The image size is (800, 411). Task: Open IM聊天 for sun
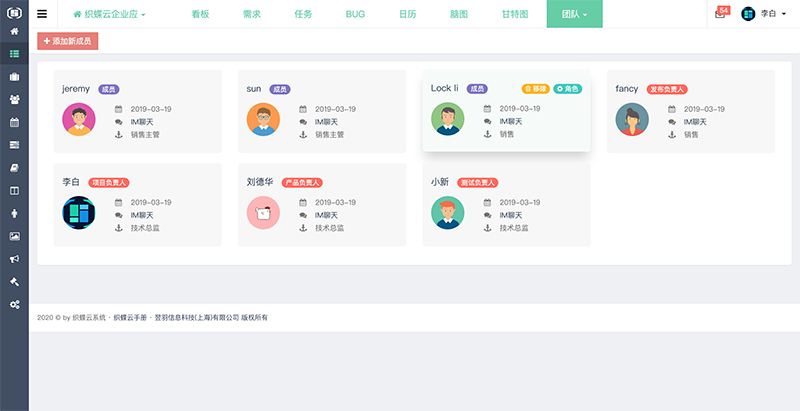(327, 122)
